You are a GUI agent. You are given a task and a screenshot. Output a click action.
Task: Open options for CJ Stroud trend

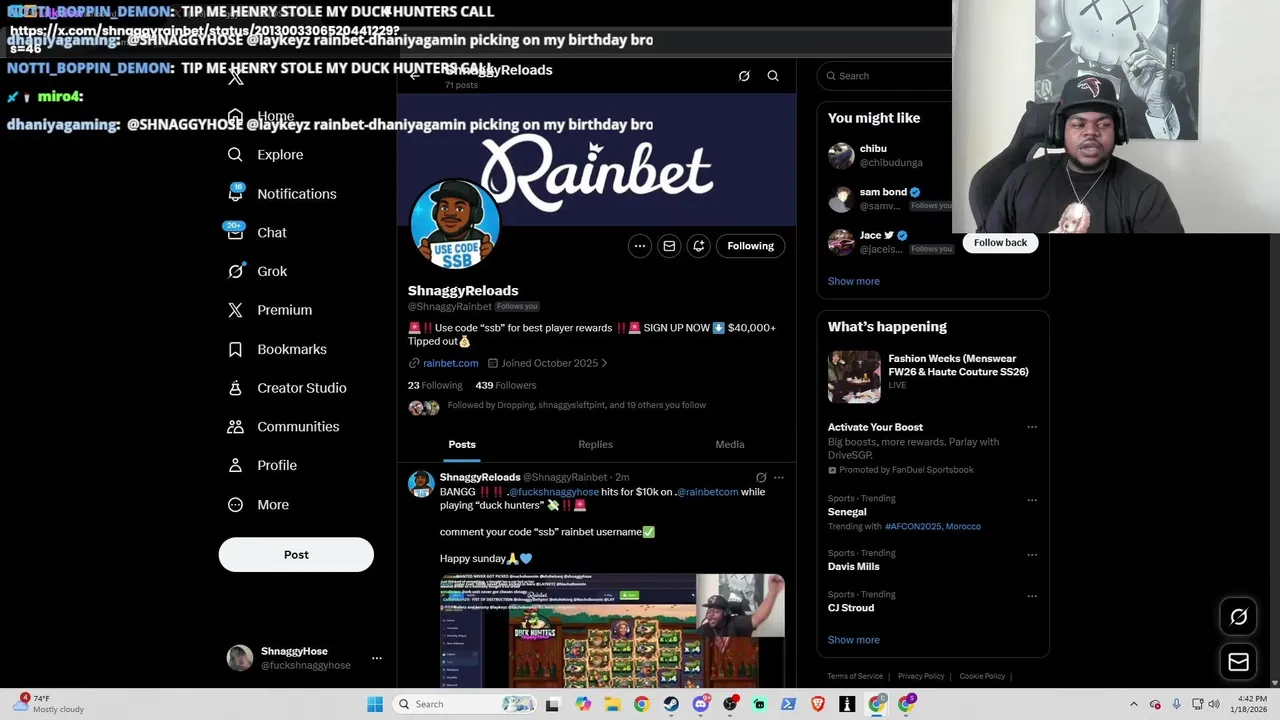click(1032, 597)
